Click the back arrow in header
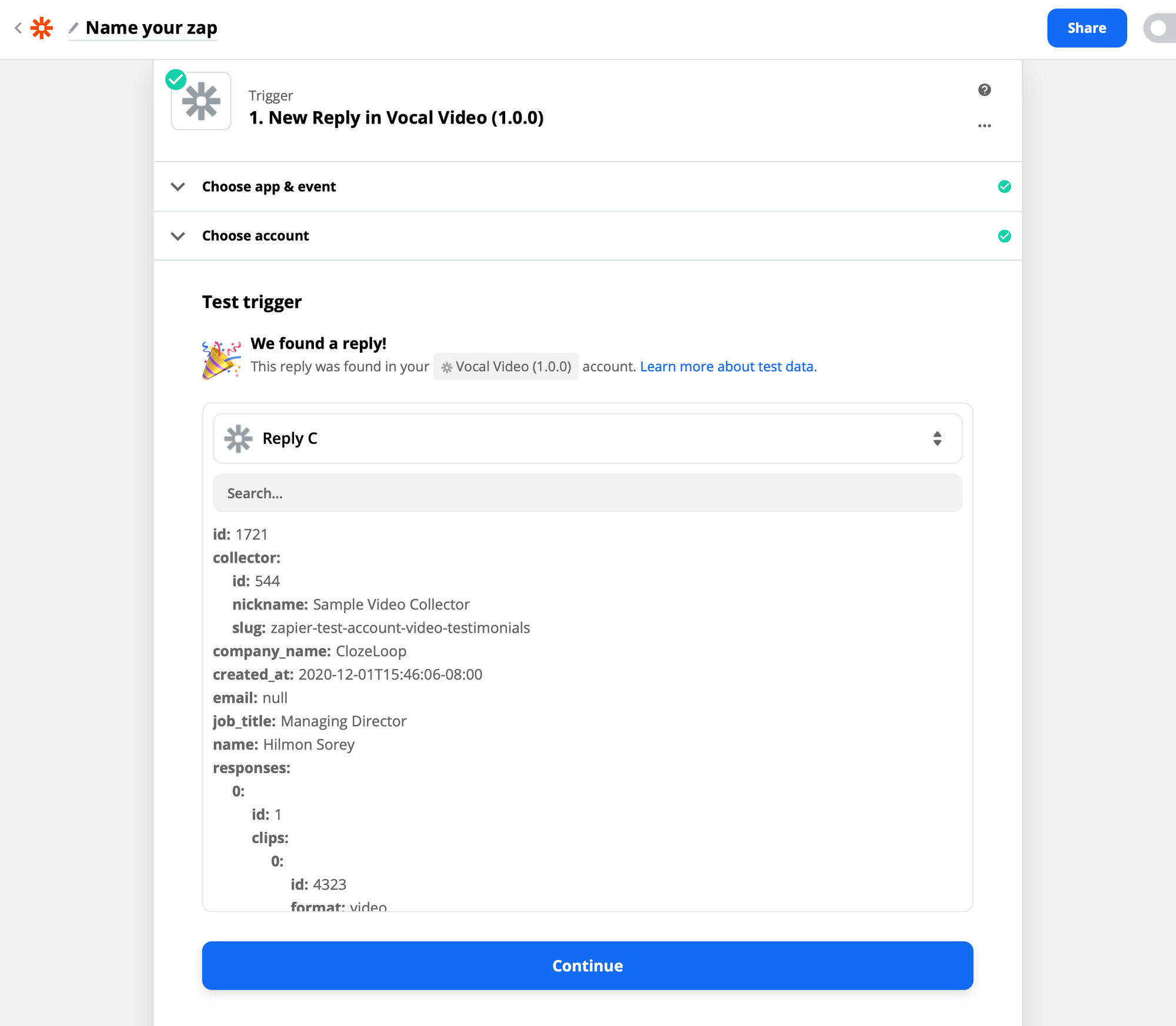The height and width of the screenshot is (1026, 1176). coord(18,28)
